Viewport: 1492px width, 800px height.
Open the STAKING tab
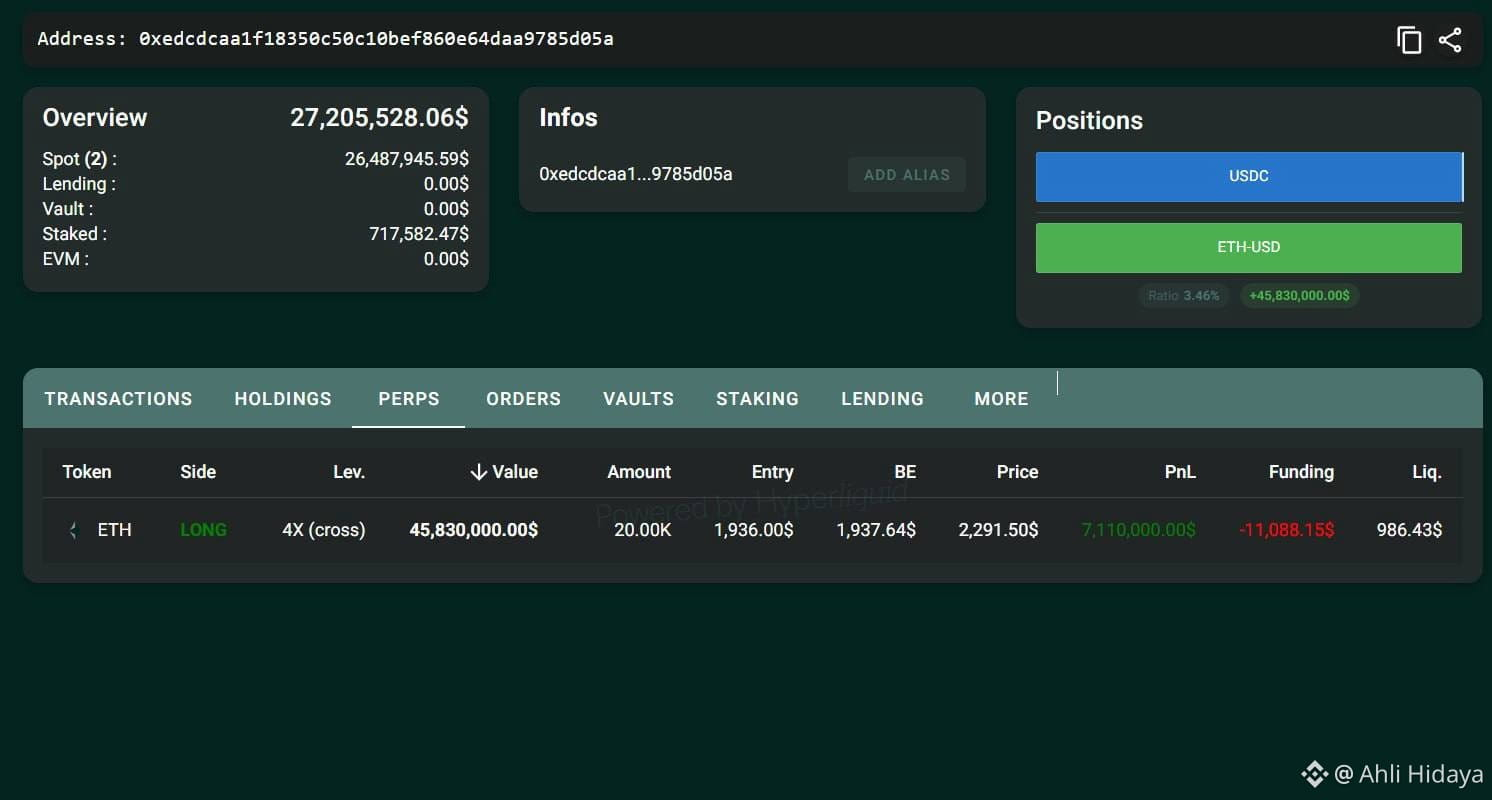[757, 399]
